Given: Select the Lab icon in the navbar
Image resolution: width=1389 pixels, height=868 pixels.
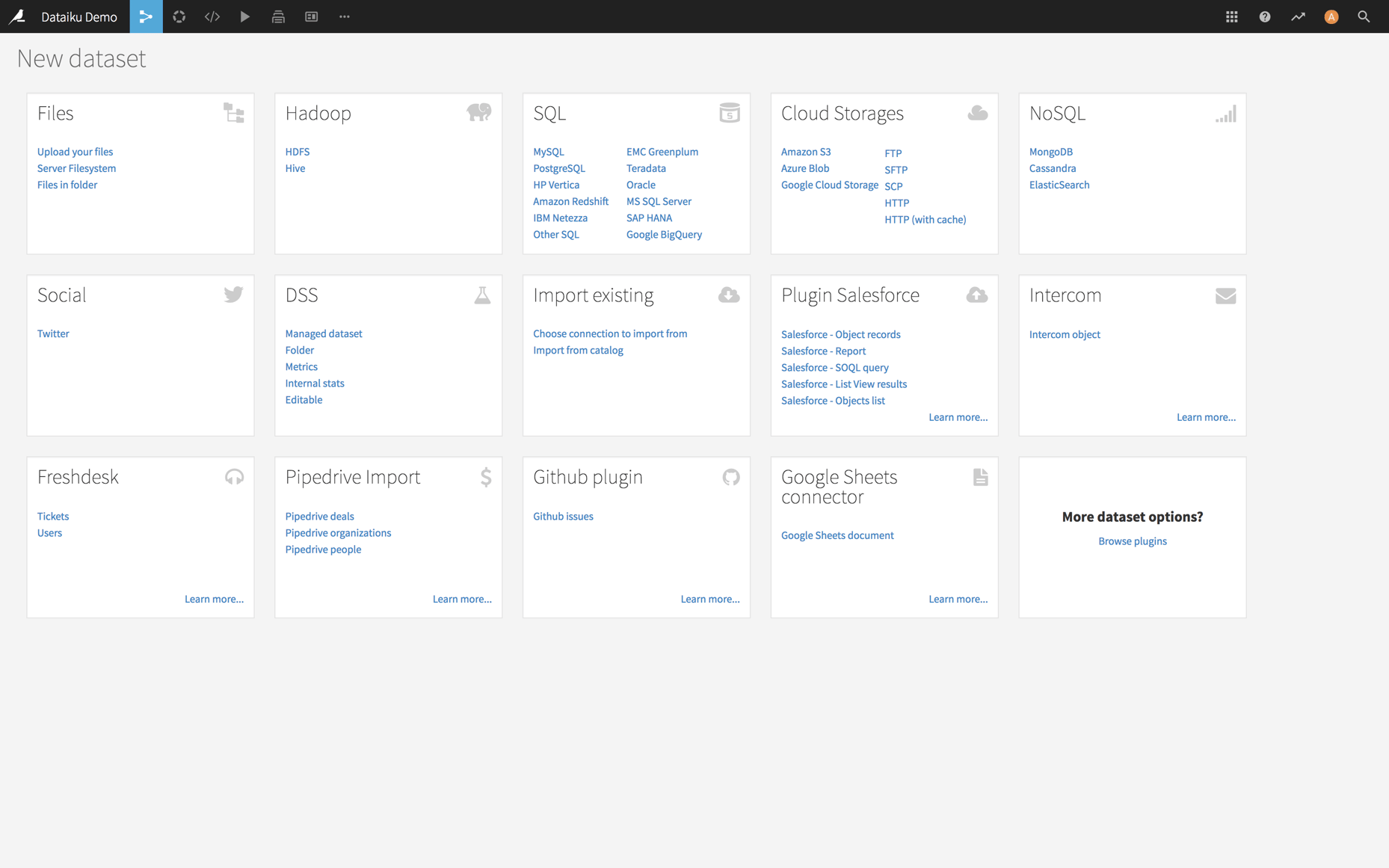Looking at the screenshot, I should coord(179,16).
